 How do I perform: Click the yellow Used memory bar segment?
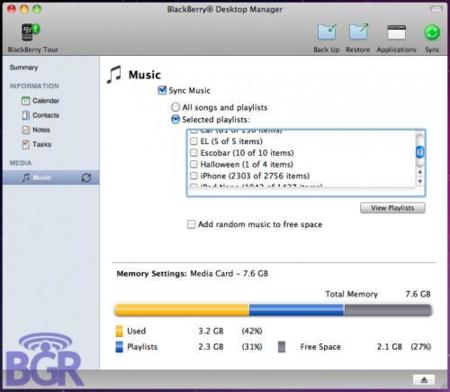tap(182, 310)
